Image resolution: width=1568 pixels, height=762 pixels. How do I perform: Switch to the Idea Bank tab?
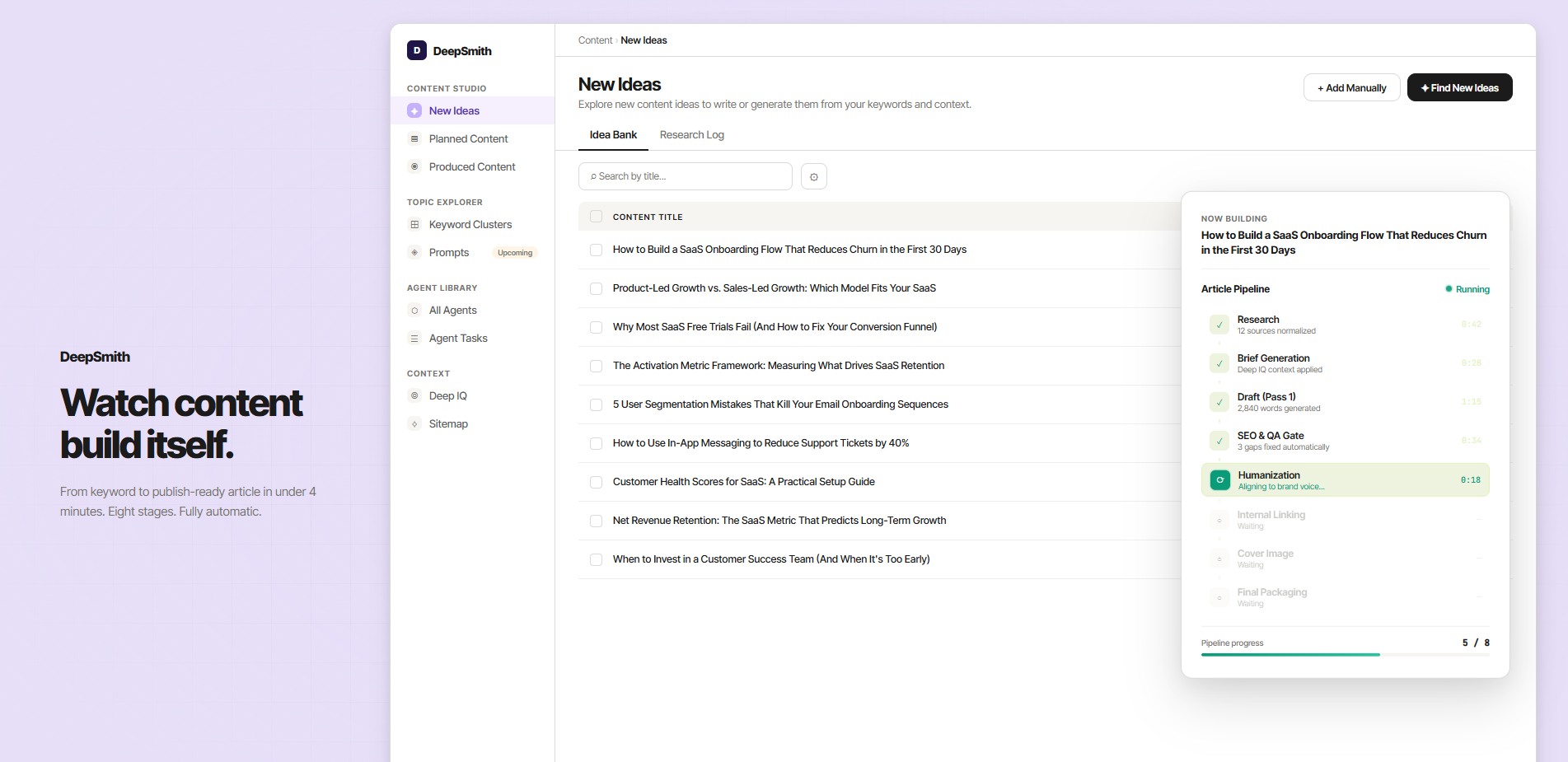(x=613, y=135)
